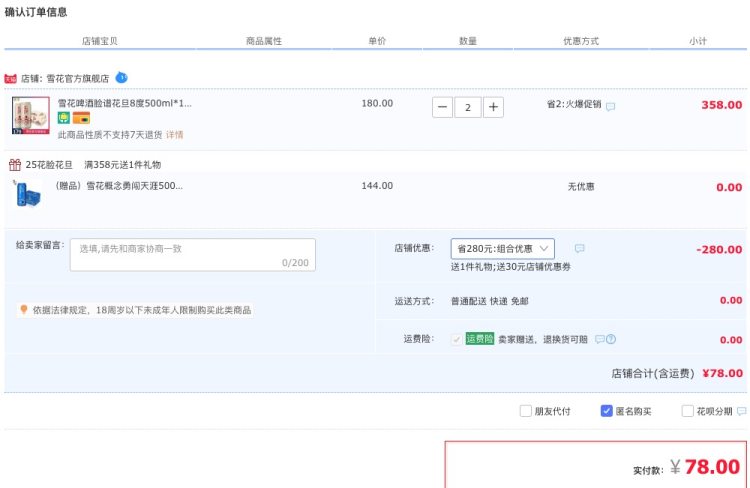Click the 单价 column header

[377, 41]
